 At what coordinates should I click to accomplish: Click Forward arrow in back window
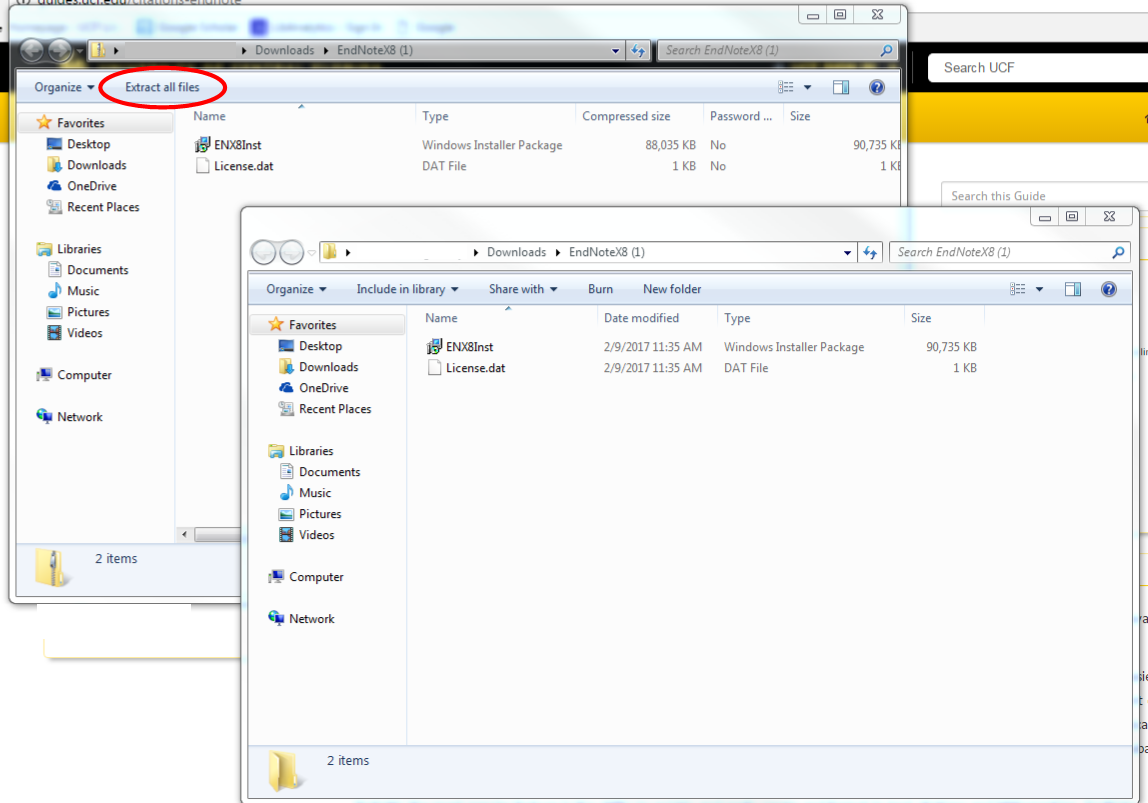(x=60, y=51)
